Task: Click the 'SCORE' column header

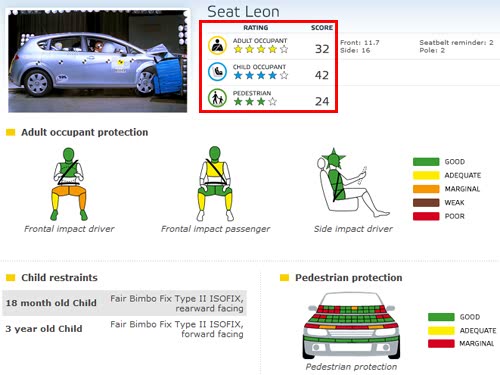Action: coord(322,28)
